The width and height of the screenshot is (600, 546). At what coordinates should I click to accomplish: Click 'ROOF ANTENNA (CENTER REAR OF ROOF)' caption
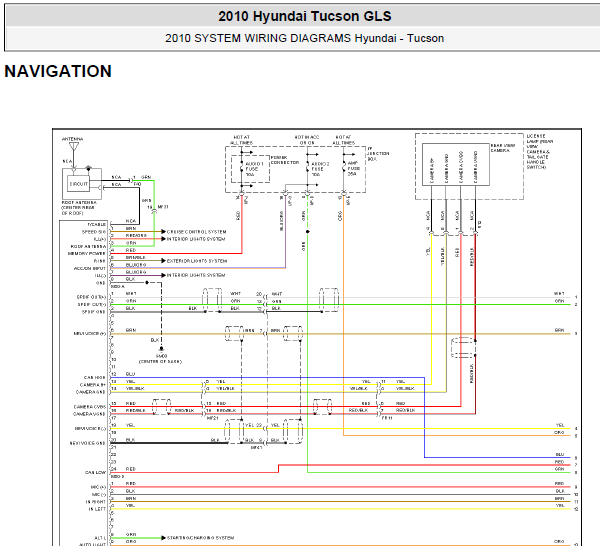79,208
